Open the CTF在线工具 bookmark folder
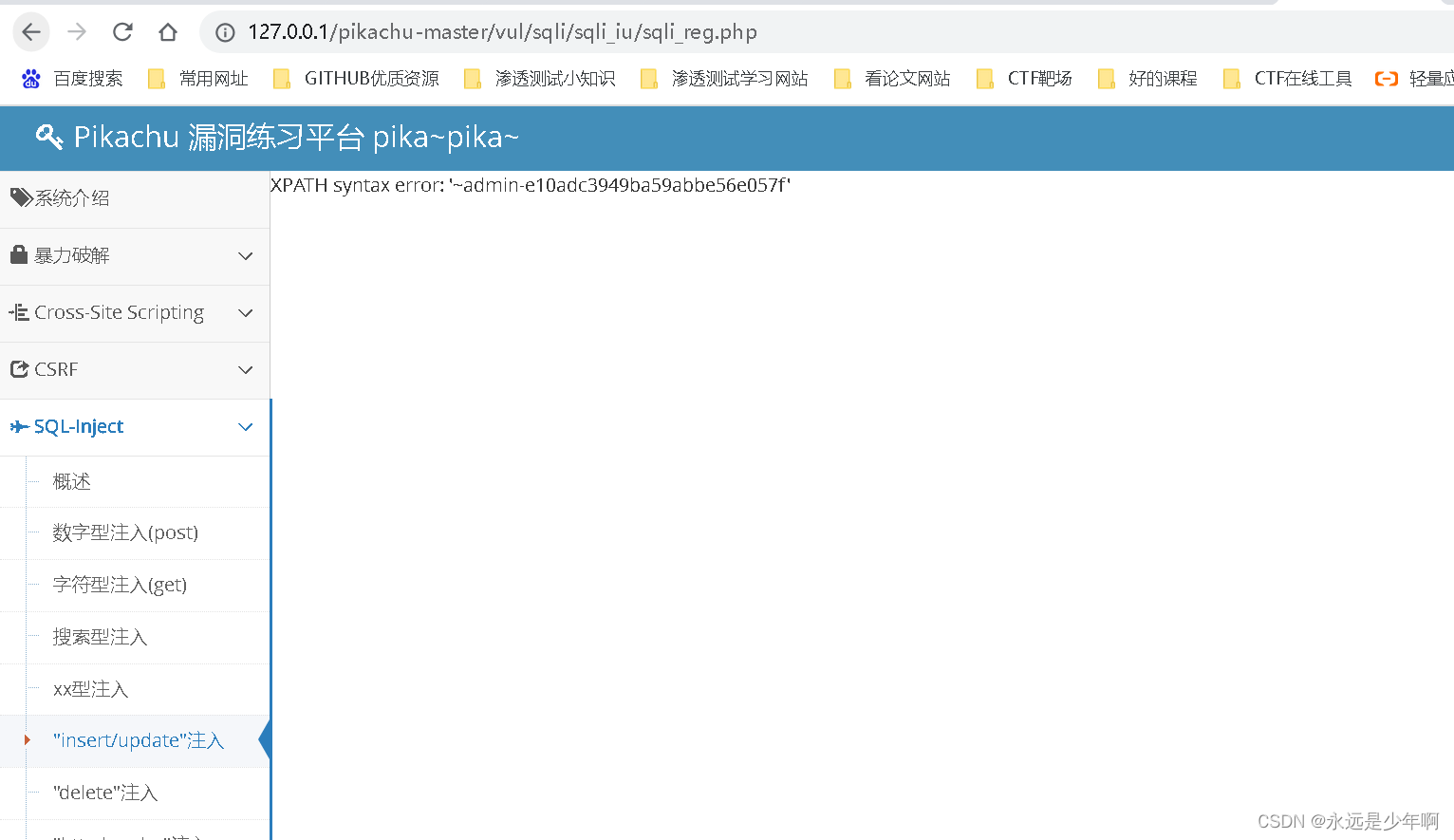The width and height of the screenshot is (1454, 840). 1287,79
